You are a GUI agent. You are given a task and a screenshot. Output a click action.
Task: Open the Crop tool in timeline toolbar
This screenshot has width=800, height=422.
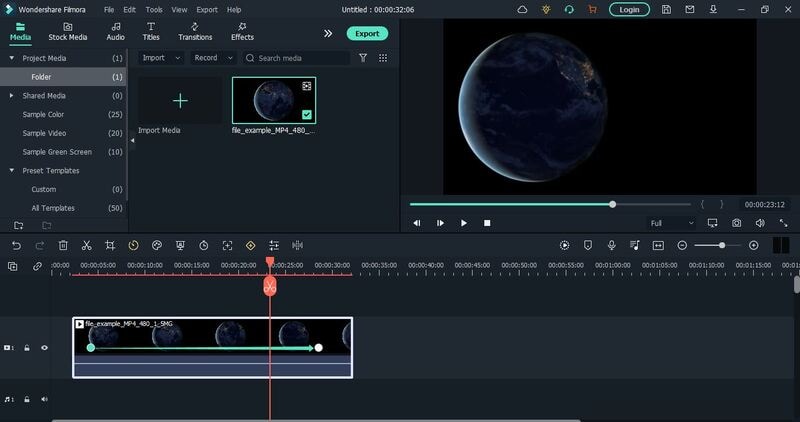coord(110,245)
